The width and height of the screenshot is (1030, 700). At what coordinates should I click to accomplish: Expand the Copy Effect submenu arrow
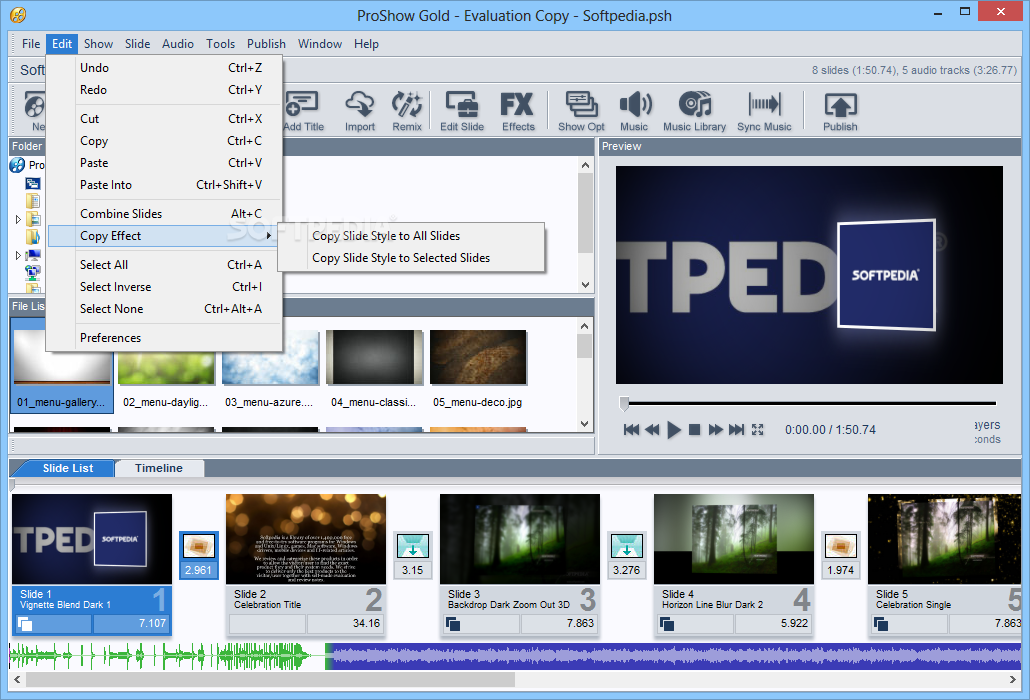coord(269,236)
